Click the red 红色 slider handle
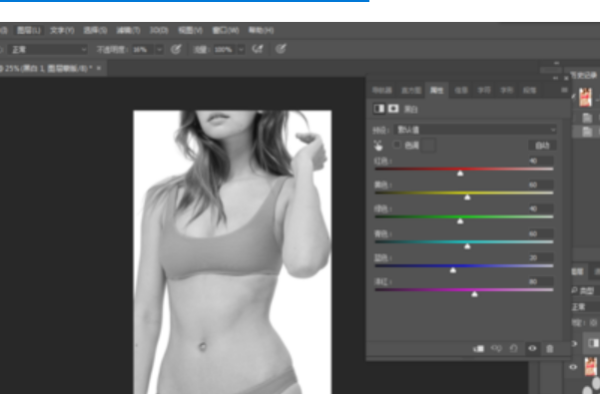 click(460, 173)
